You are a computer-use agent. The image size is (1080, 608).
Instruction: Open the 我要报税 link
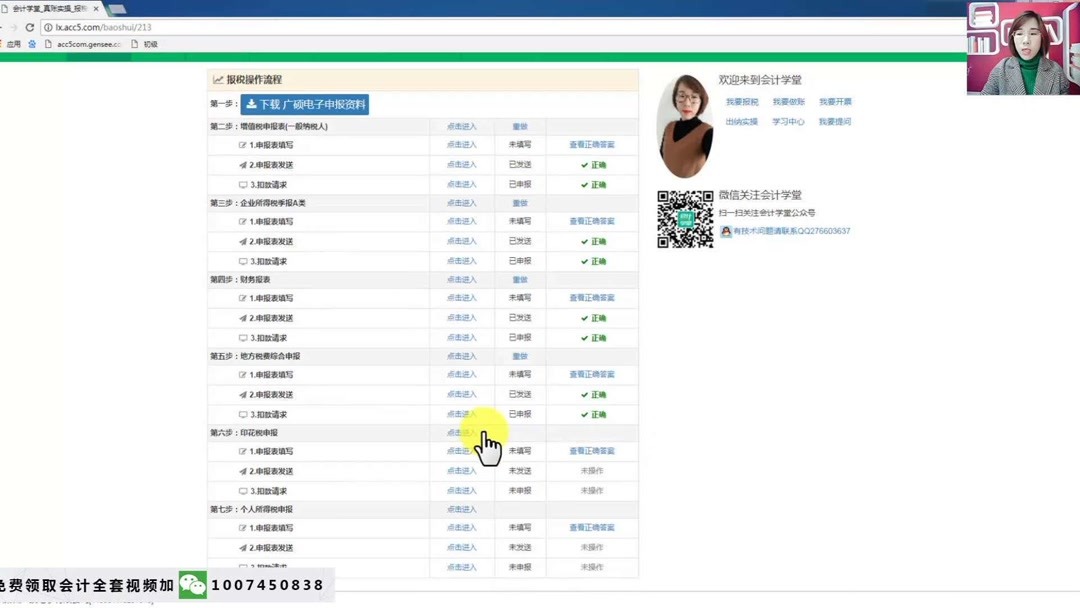(743, 101)
